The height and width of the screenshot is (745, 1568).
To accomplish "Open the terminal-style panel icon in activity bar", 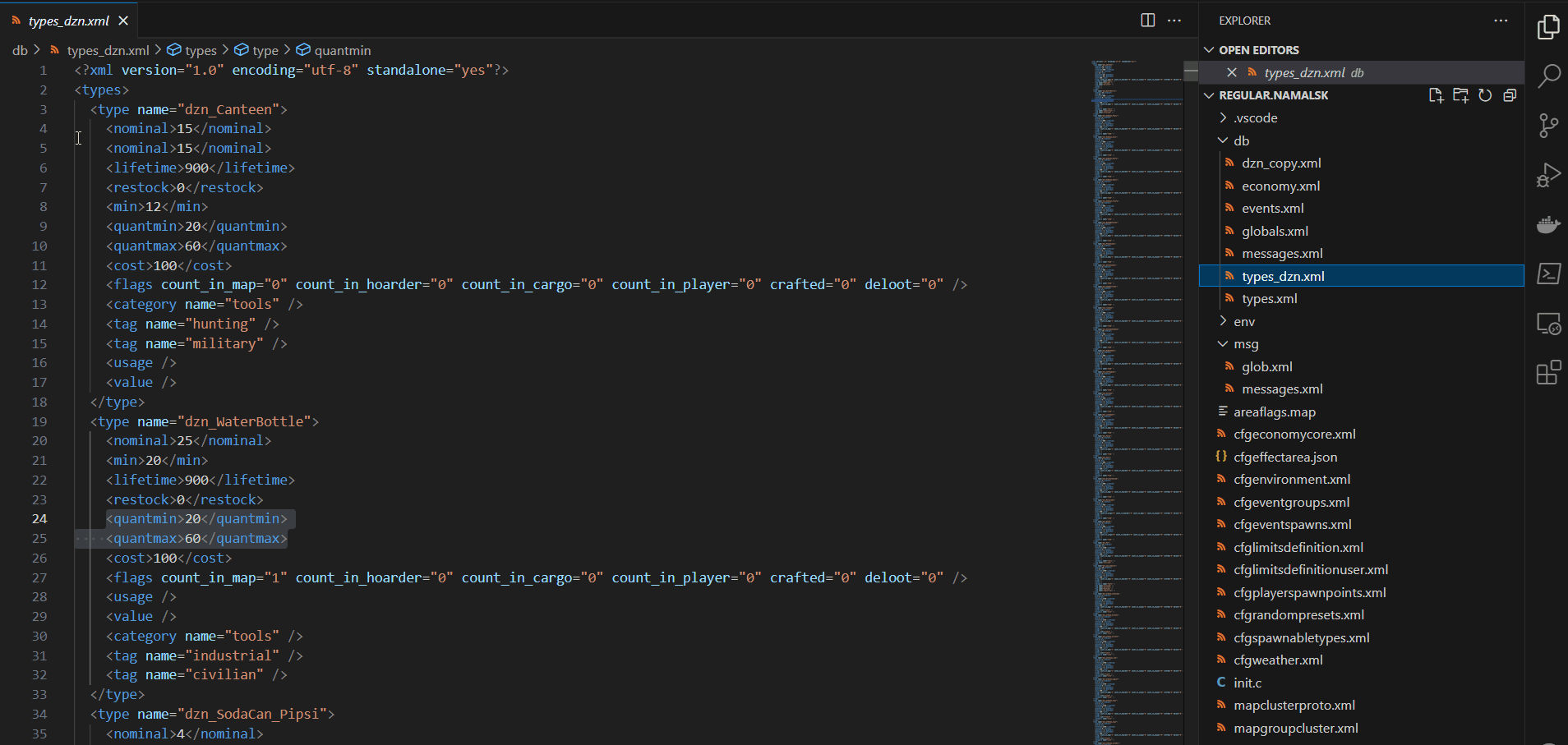I will (1548, 274).
